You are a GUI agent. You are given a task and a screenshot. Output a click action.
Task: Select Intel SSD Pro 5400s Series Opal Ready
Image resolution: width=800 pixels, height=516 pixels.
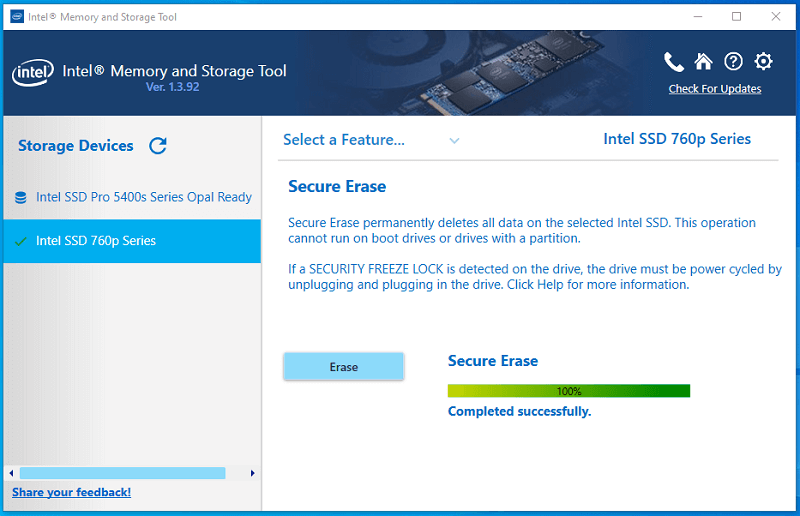coord(132,197)
